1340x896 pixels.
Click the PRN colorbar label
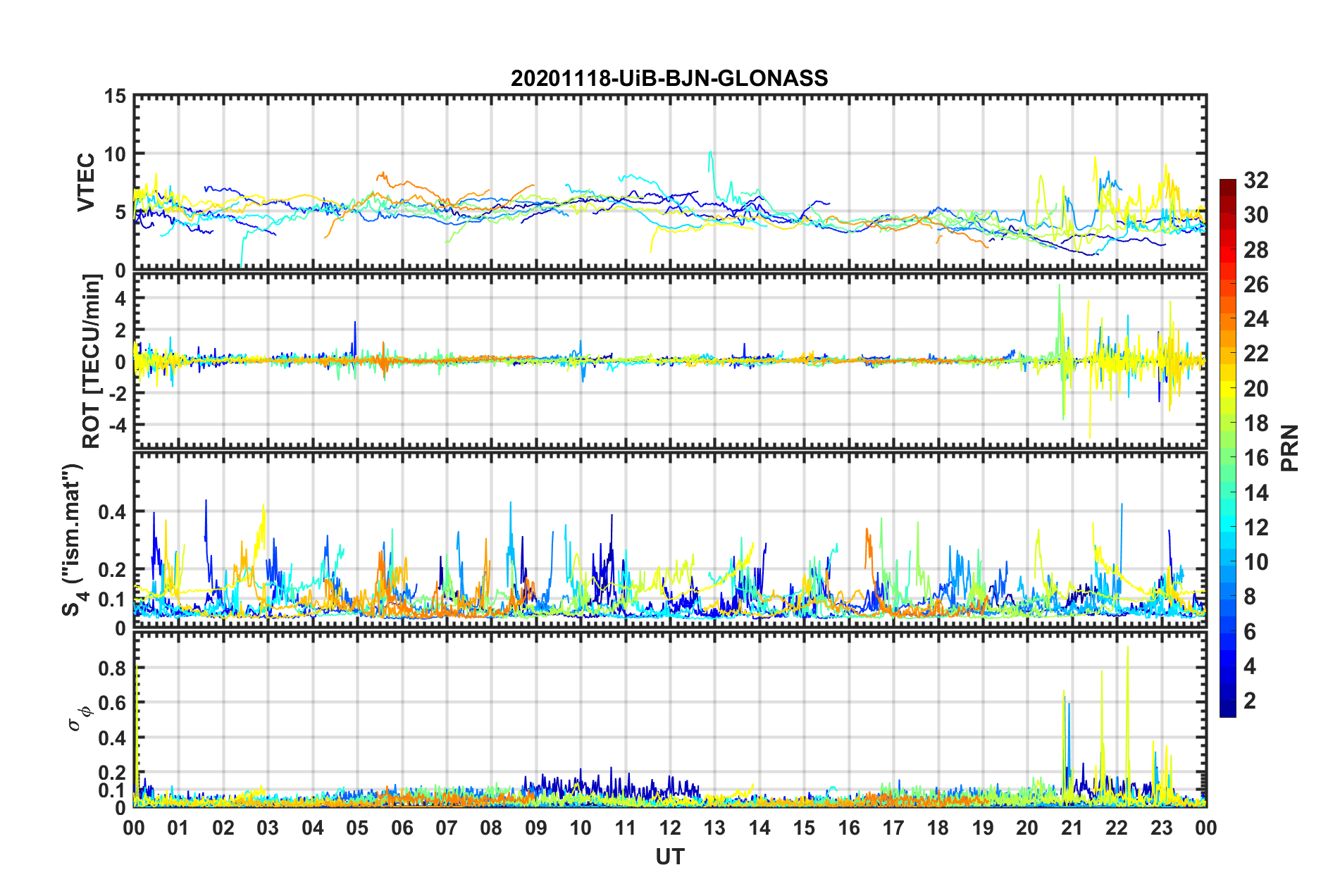pyautogui.click(x=1290, y=448)
